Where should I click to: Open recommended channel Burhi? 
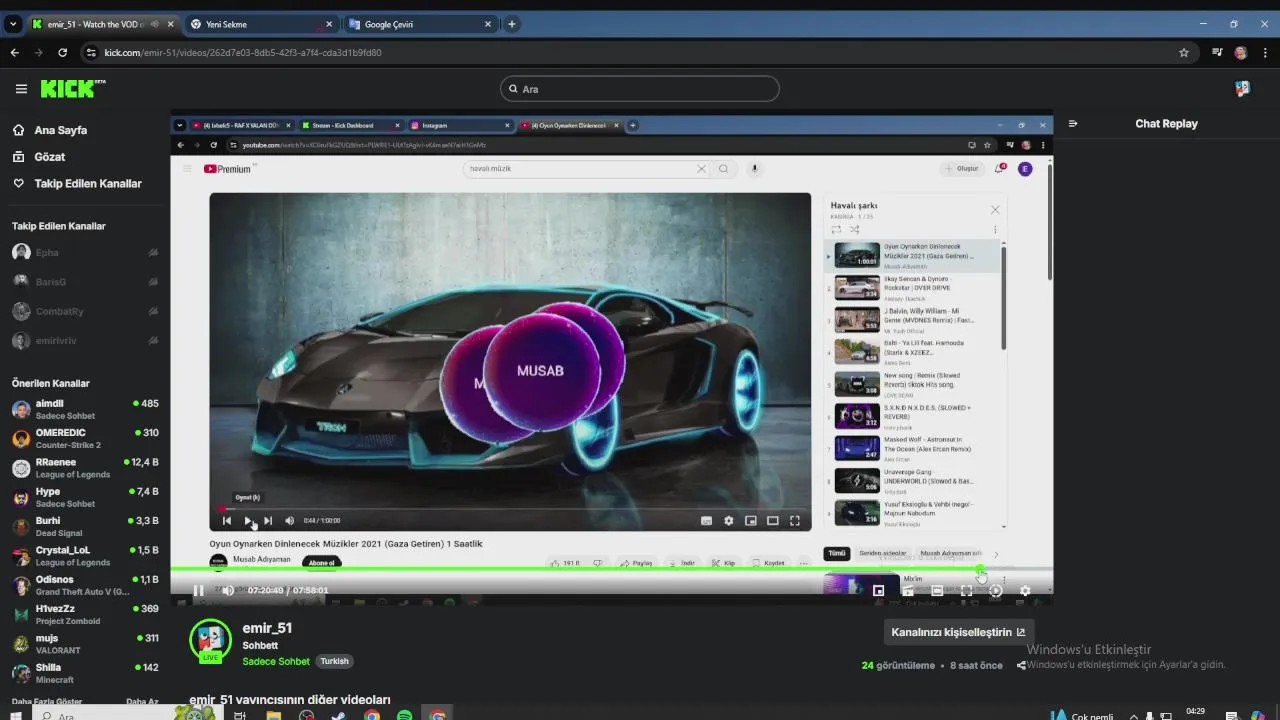(85, 527)
